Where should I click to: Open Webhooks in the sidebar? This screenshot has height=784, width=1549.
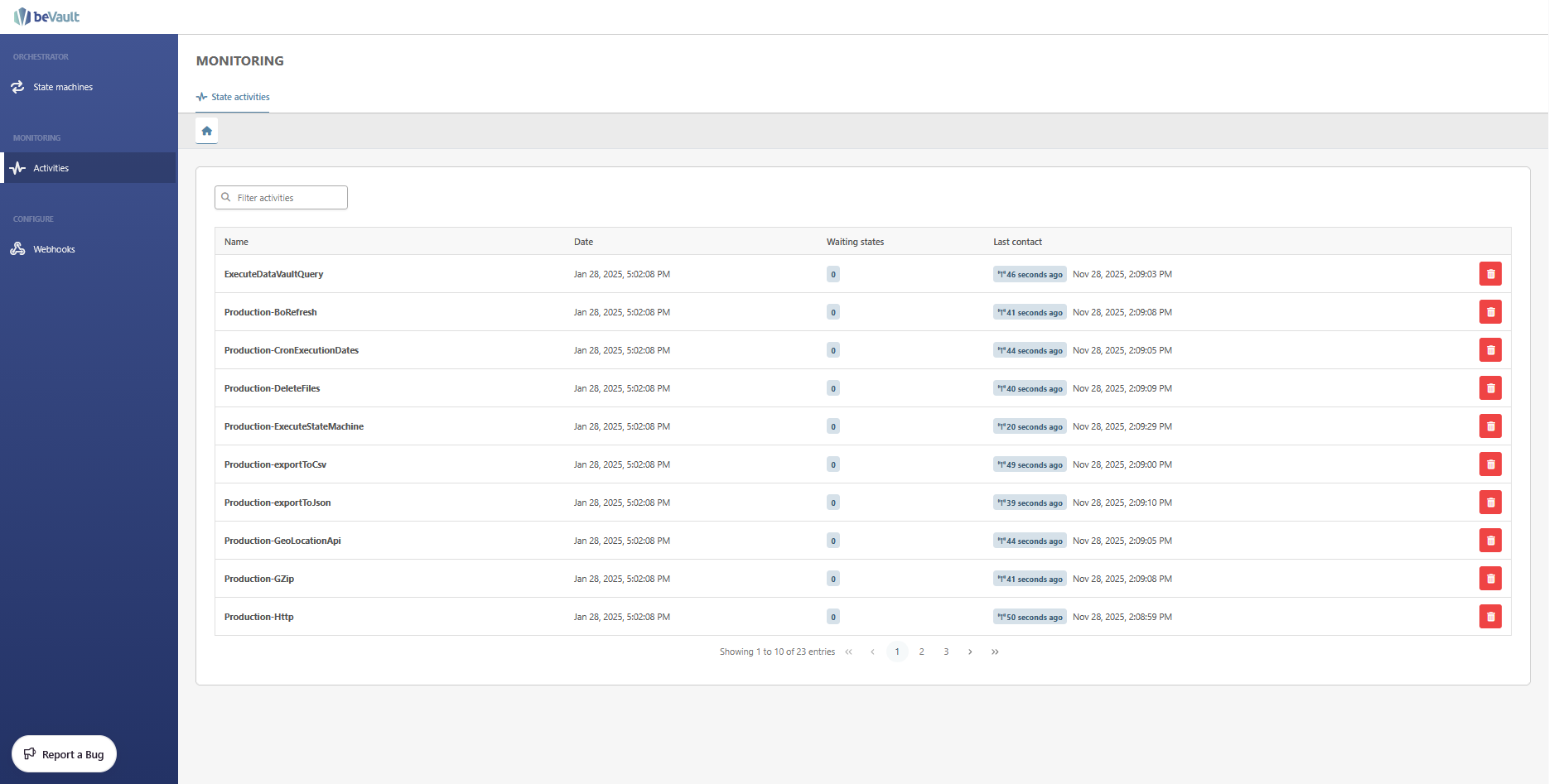click(x=54, y=249)
